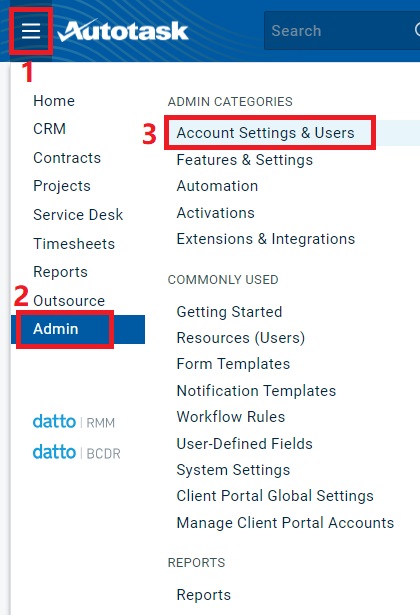Open datto BCDR link
The width and height of the screenshot is (420, 615).
tap(76, 452)
